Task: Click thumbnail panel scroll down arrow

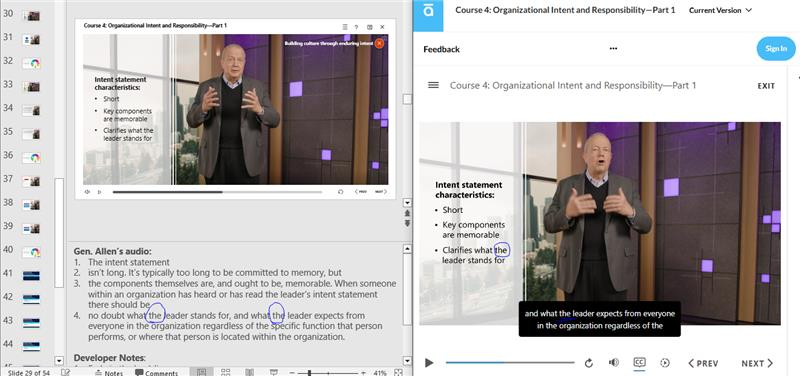Action: point(59,361)
